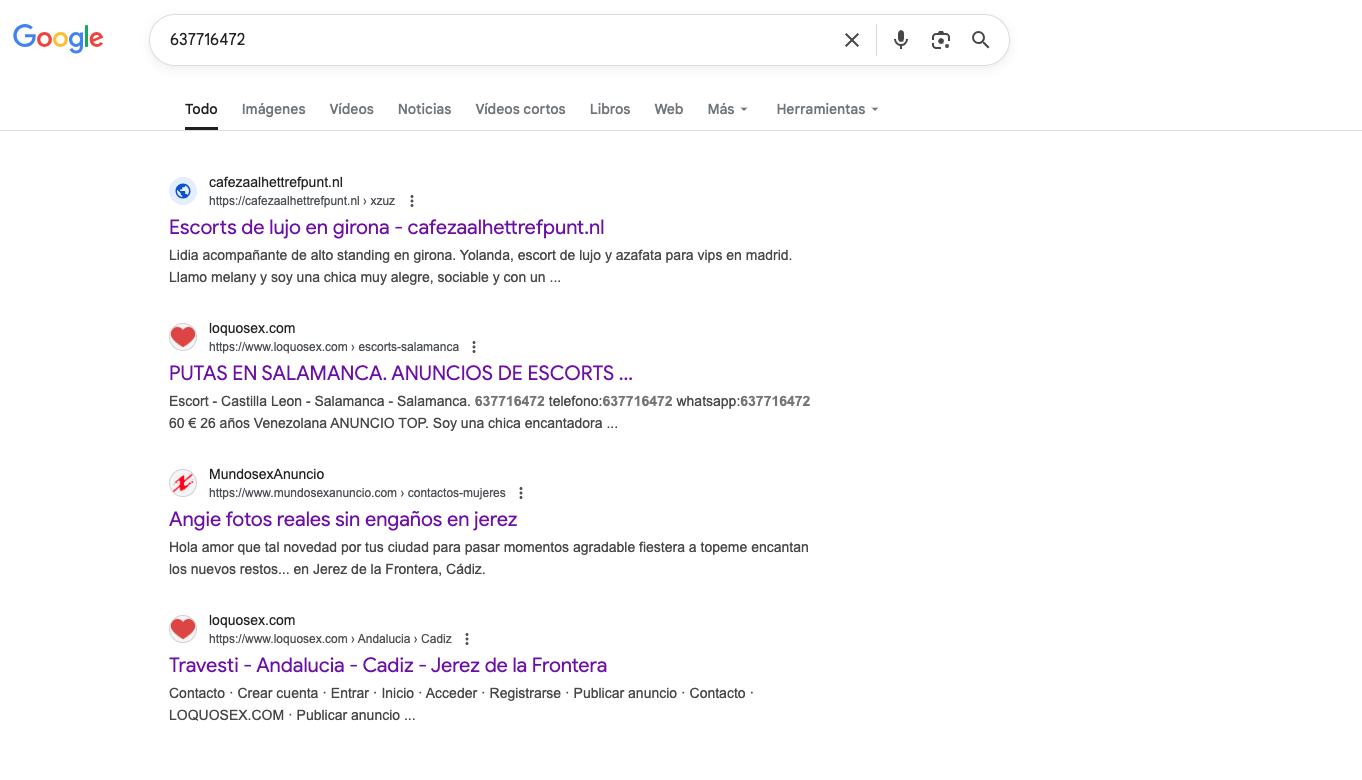Open the three-dot menu for the Andalucia › Cadiz result

click(x=467, y=639)
